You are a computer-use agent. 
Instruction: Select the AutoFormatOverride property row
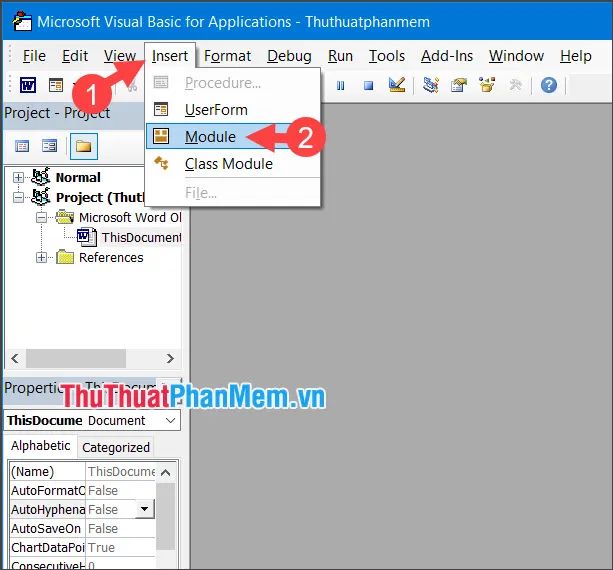(83, 490)
